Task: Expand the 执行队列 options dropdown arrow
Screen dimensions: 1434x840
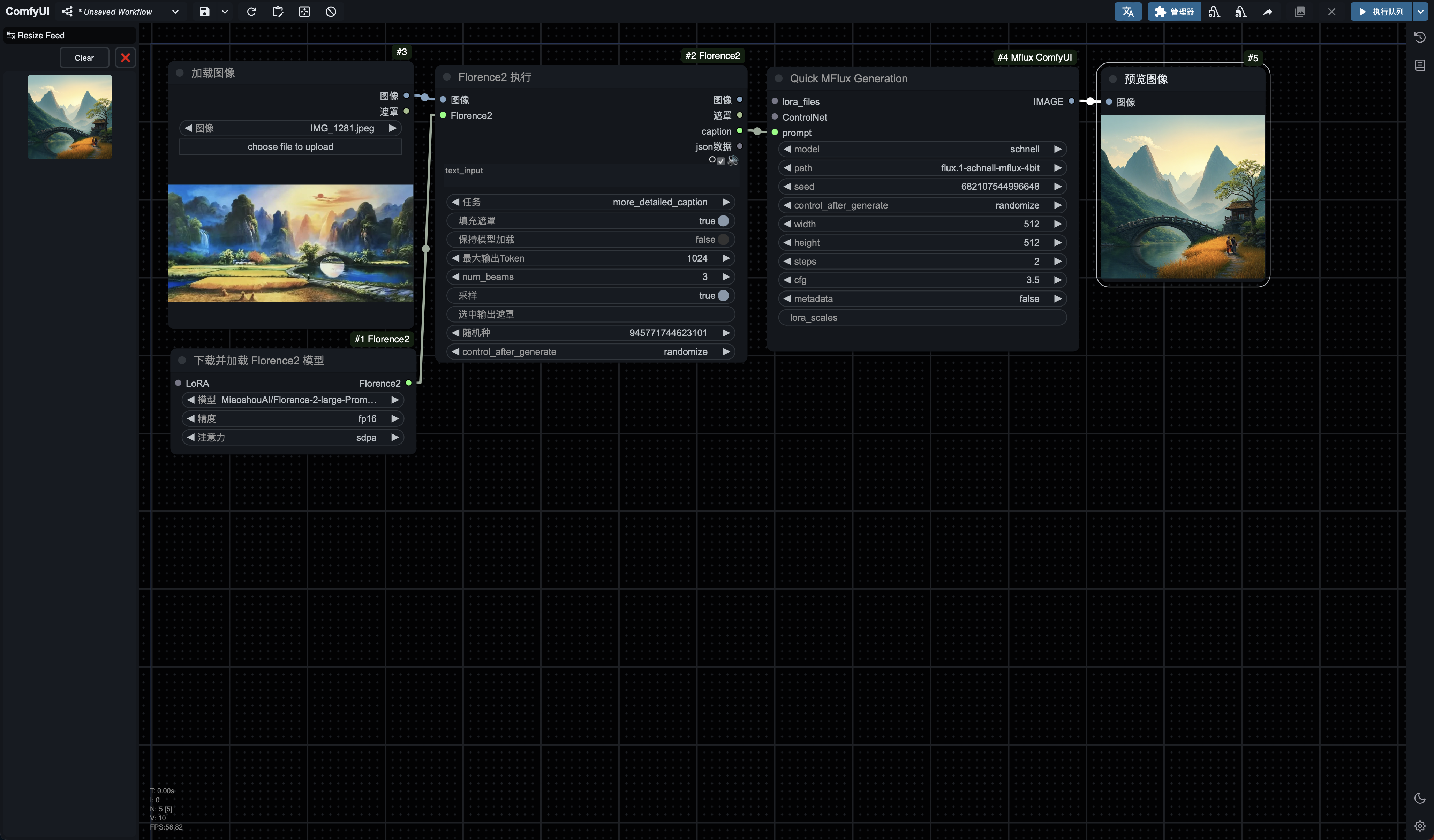Action: click(1421, 12)
